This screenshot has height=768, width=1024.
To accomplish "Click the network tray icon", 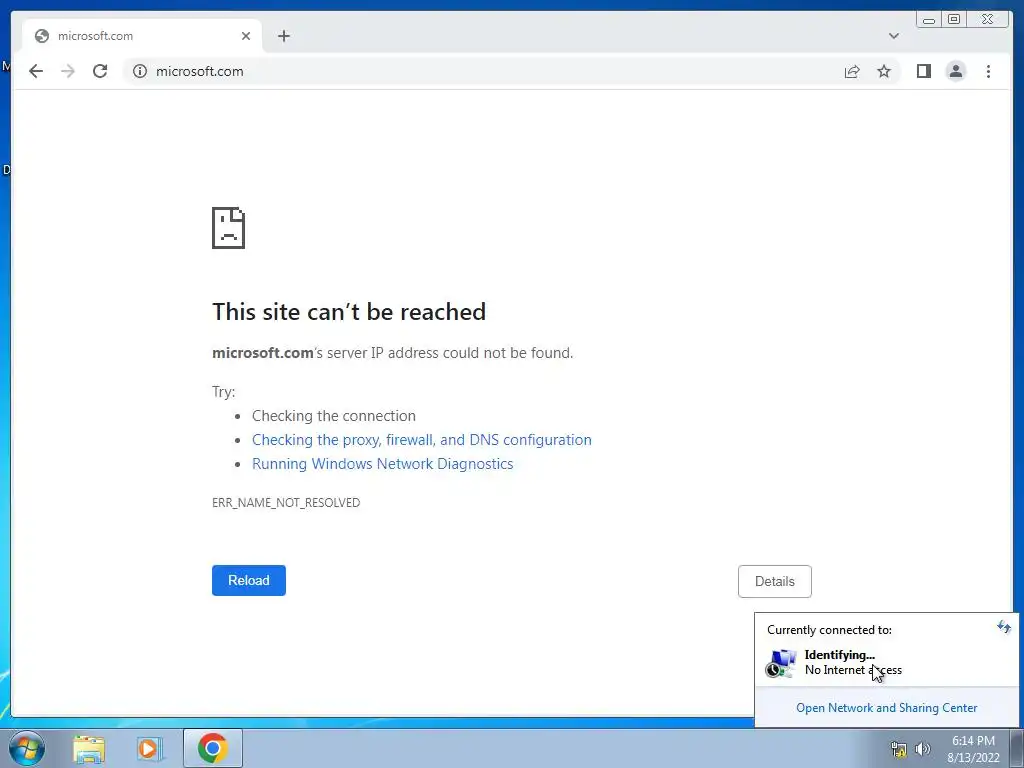I will [x=899, y=749].
